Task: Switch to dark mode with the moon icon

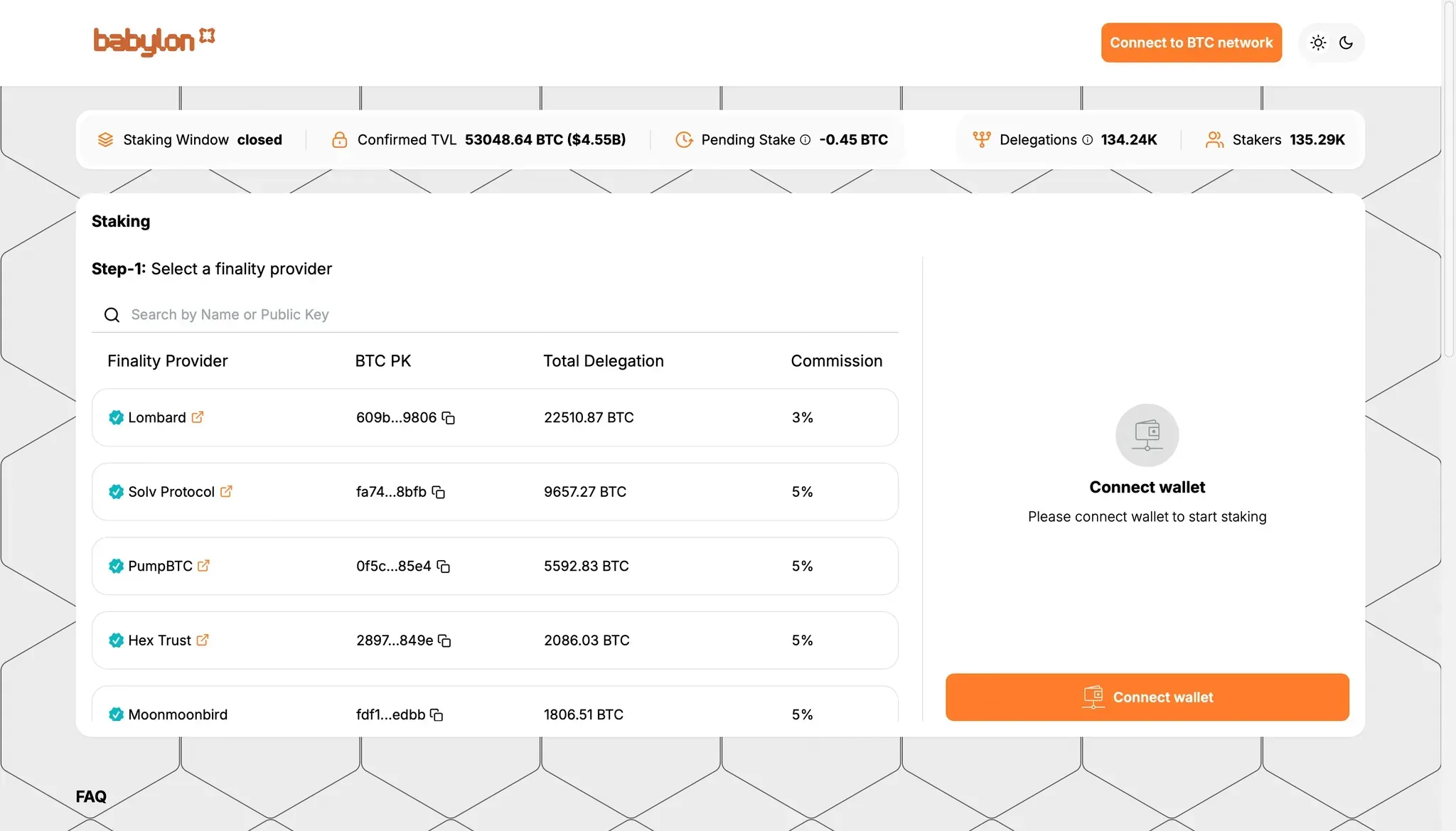Action: [1347, 43]
